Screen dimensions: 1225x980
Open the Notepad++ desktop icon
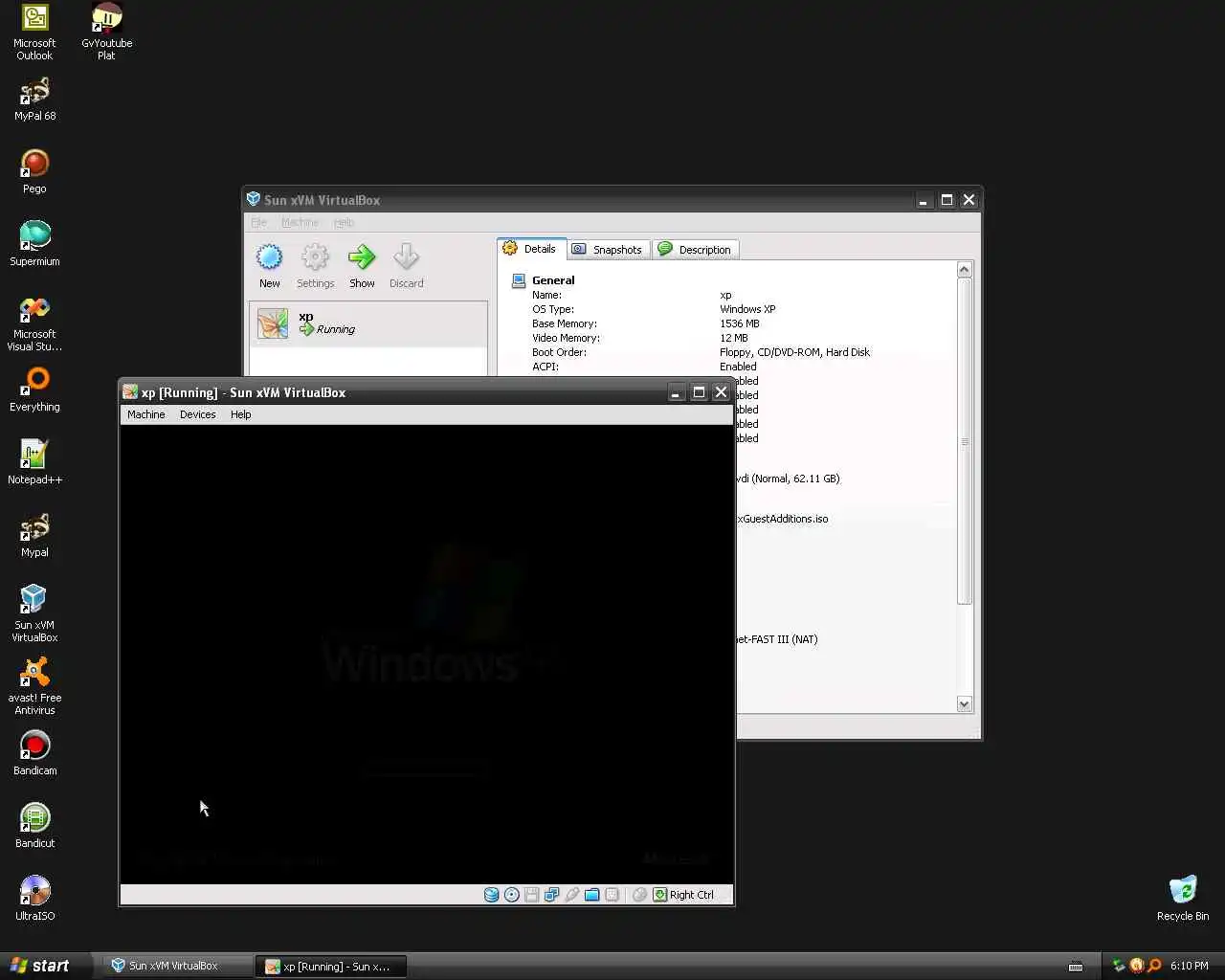tap(34, 462)
